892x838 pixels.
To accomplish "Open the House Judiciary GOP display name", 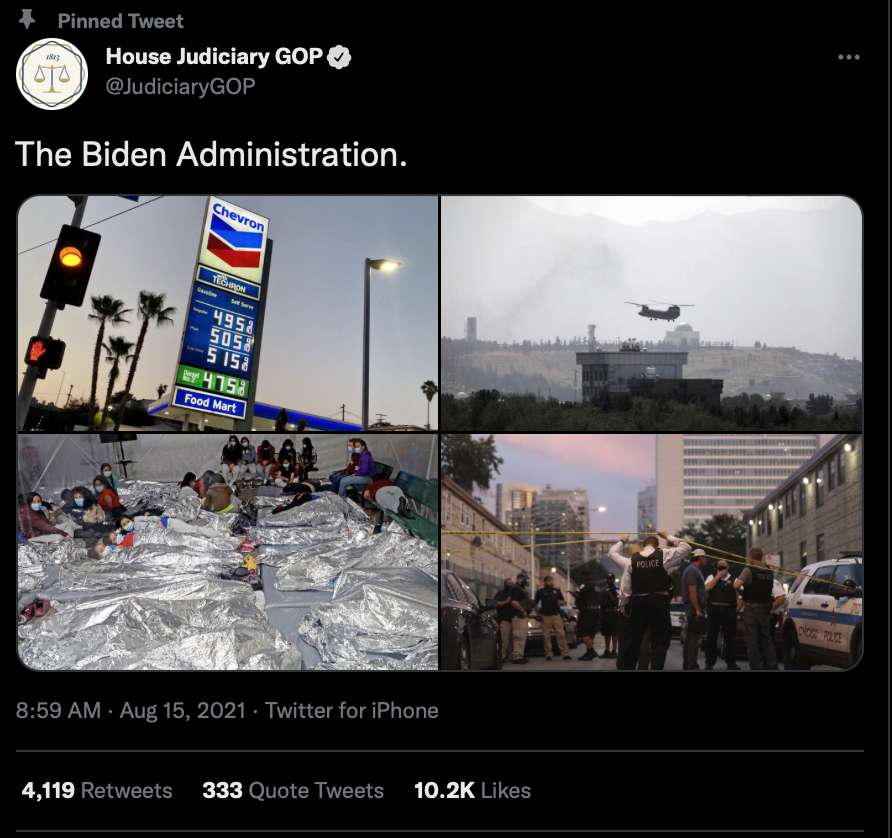I will click(x=214, y=57).
